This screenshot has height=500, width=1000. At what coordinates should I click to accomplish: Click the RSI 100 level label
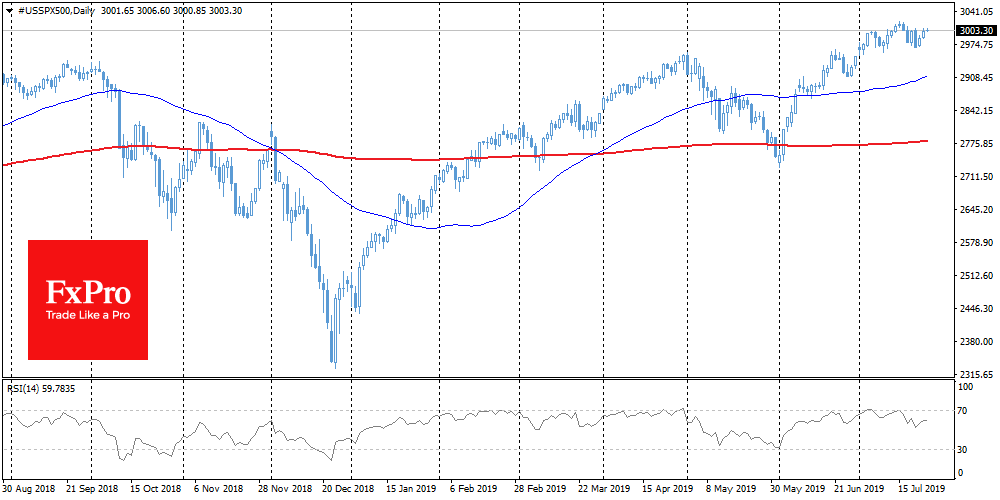point(968,385)
